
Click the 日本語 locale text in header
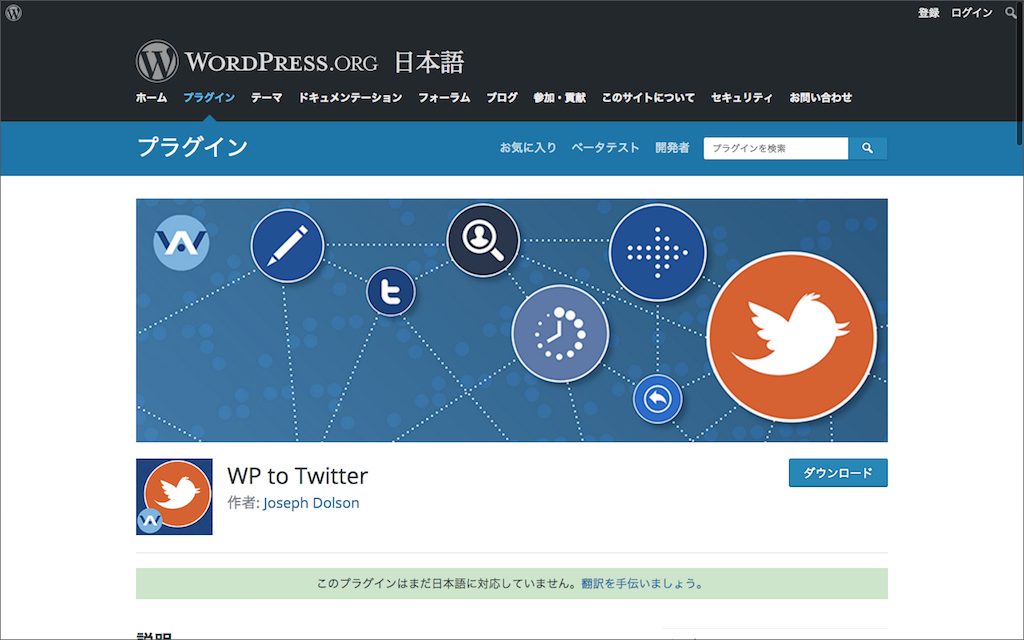[x=428, y=63]
